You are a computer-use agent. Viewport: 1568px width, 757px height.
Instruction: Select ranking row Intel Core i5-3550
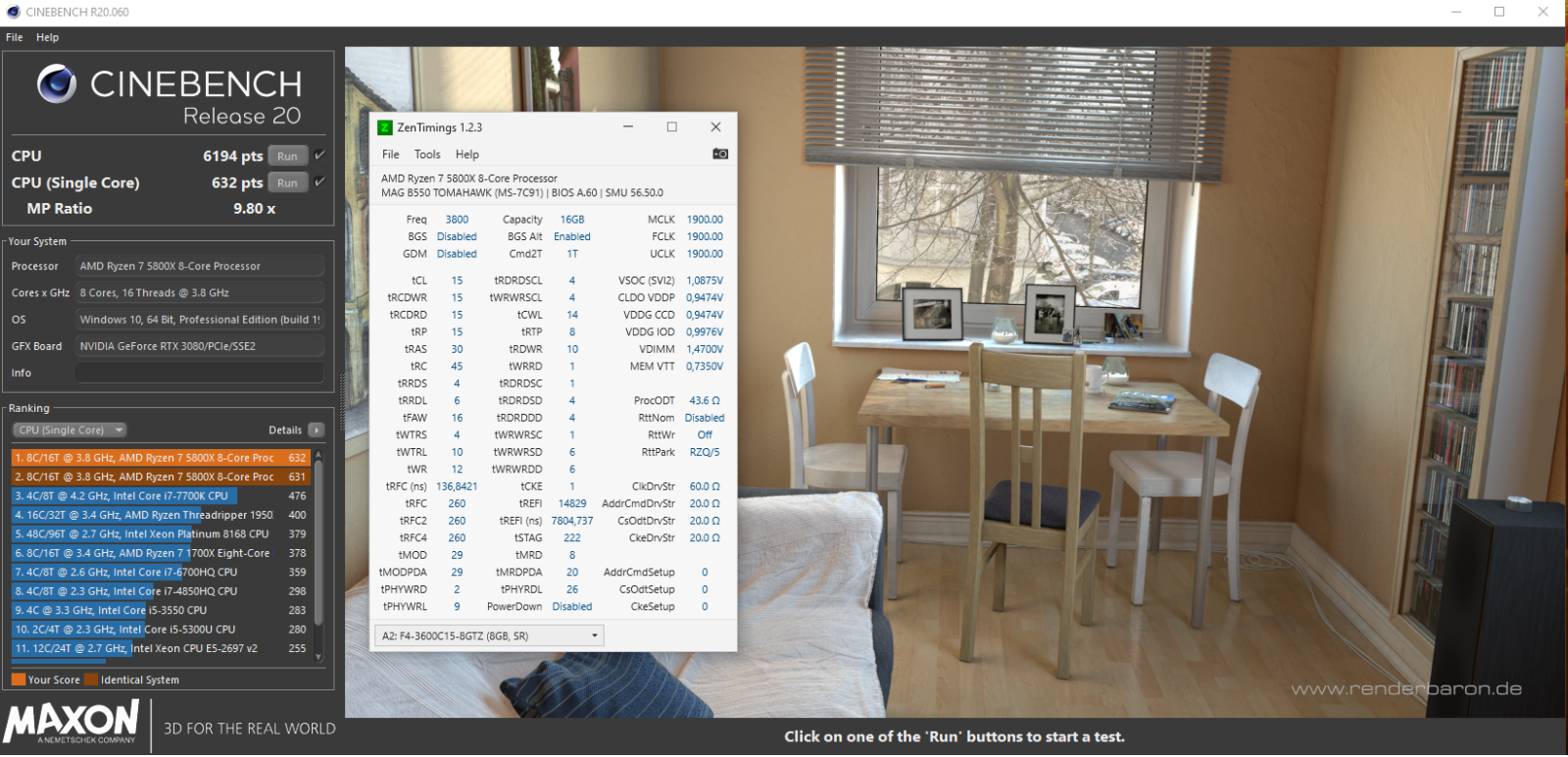[x=161, y=610]
